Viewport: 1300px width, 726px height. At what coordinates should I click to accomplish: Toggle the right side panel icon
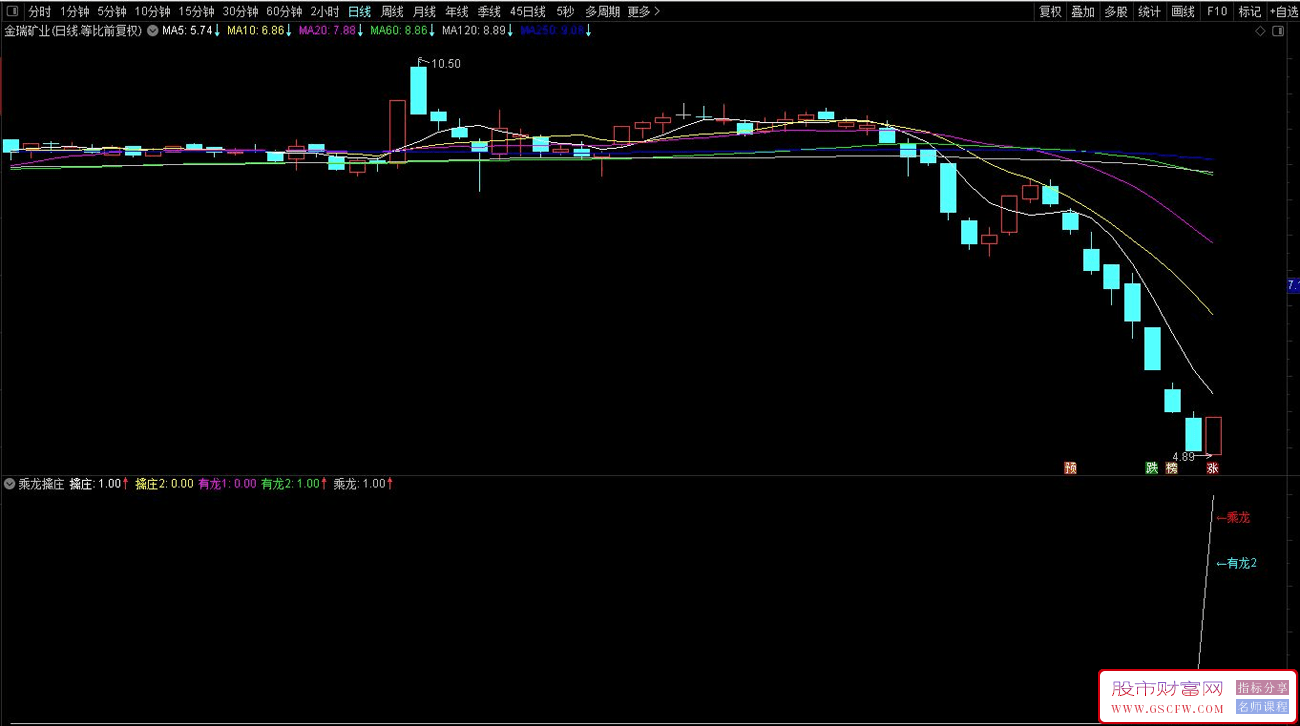[x=1279, y=32]
